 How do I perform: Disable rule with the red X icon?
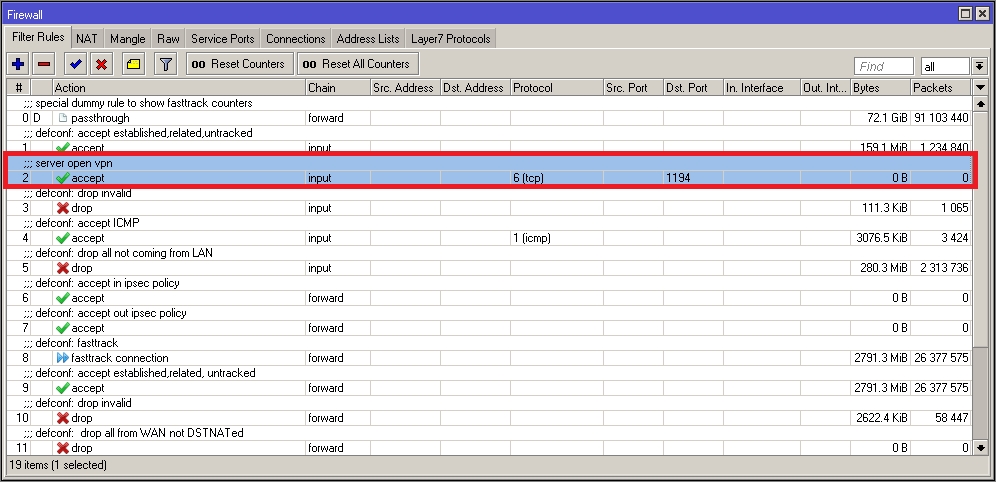point(101,64)
